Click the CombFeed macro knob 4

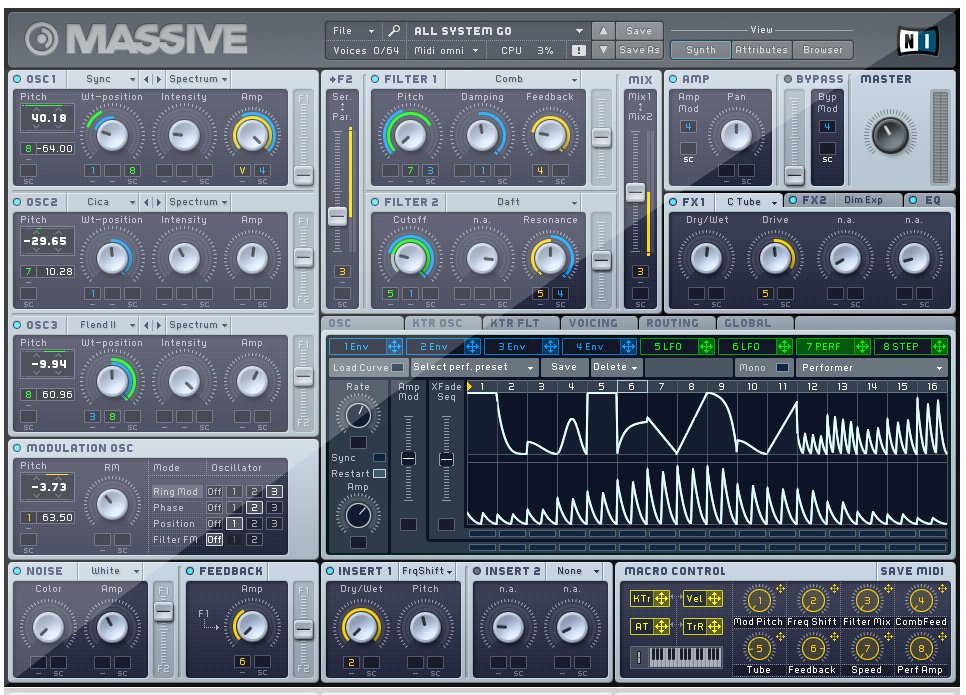pos(920,600)
